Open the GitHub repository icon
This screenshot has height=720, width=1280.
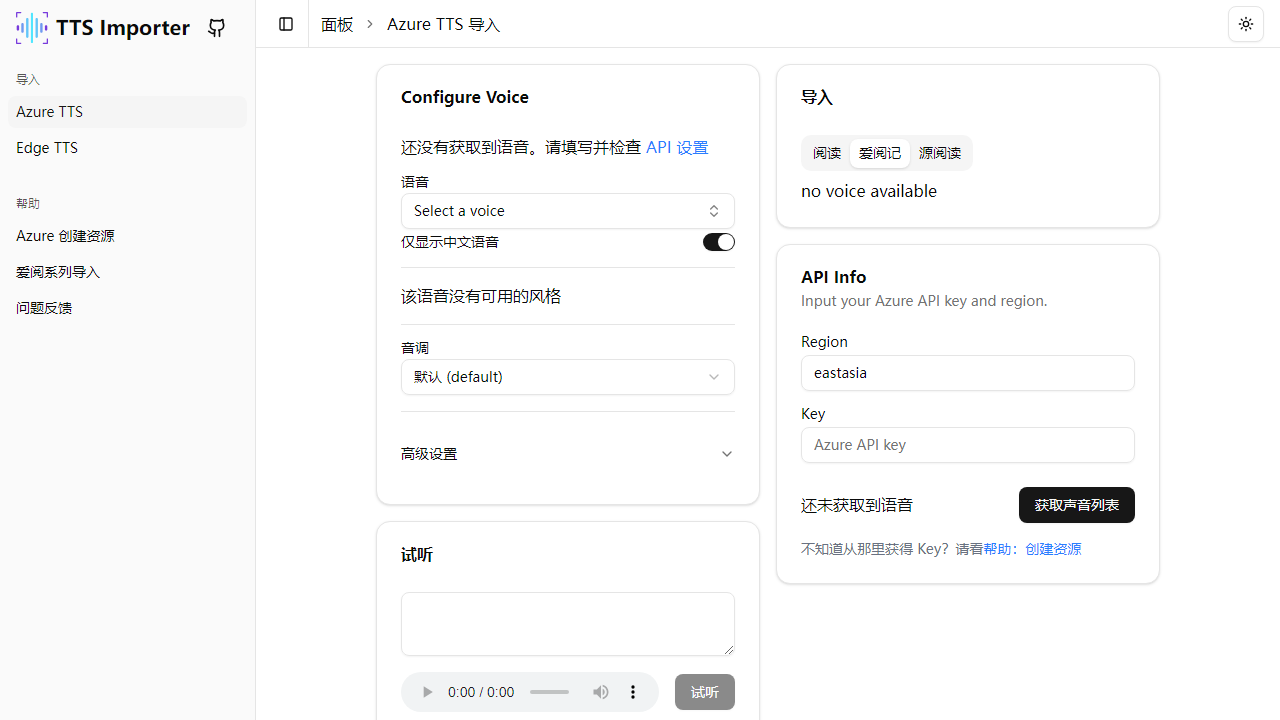pyautogui.click(x=216, y=28)
